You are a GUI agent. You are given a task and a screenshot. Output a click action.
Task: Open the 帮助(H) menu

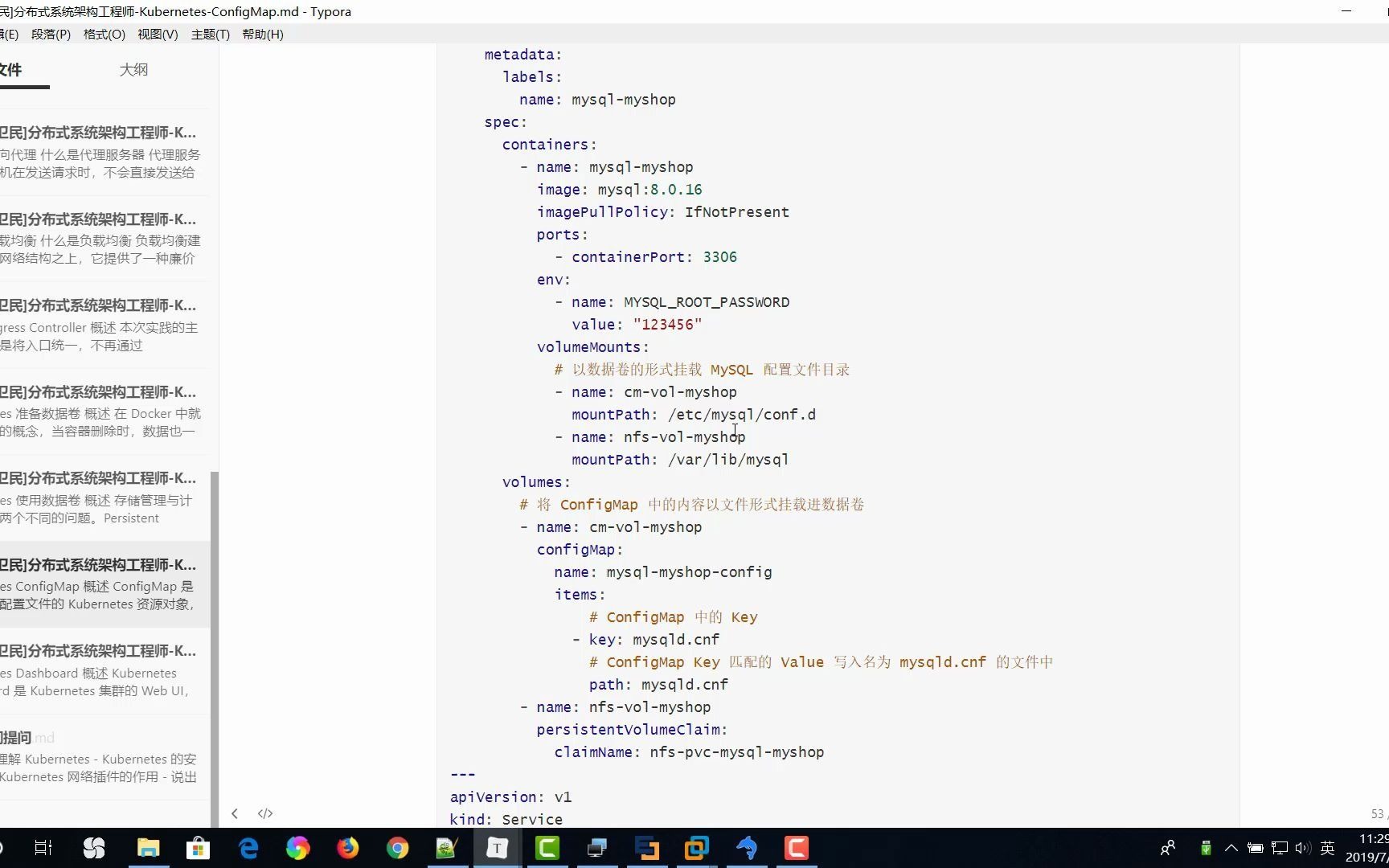pos(263,34)
